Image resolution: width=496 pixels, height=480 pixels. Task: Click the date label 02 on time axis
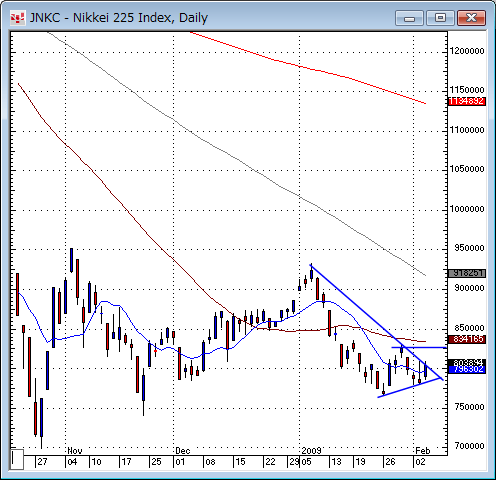pyautogui.click(x=420, y=462)
